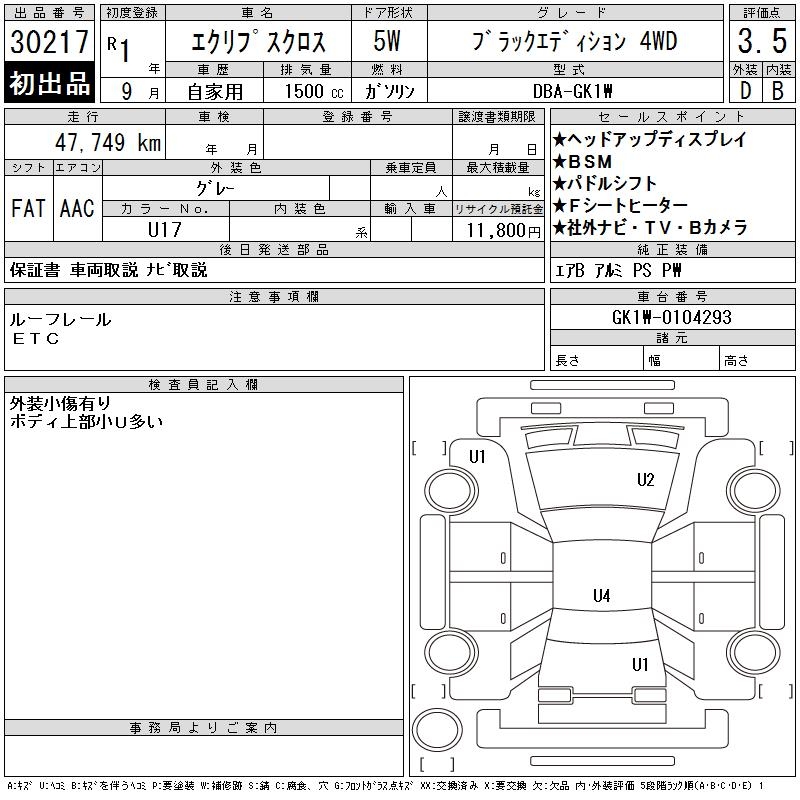
Task: Click the lot number 30217
Action: 49,42
